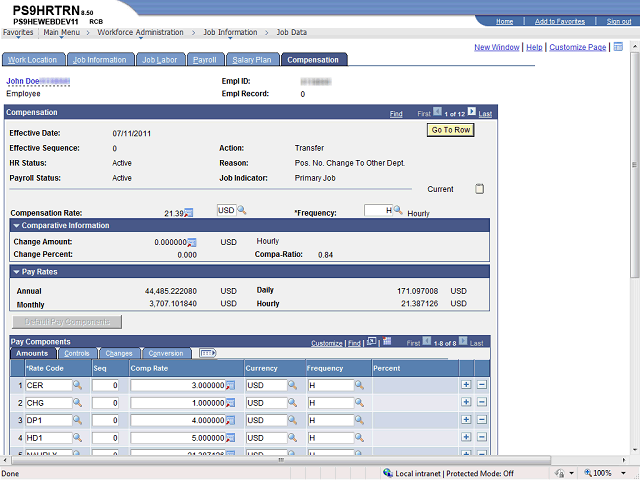Click next row arrow in Compensation header
The image size is (640, 480).
pyautogui.click(x=471, y=113)
